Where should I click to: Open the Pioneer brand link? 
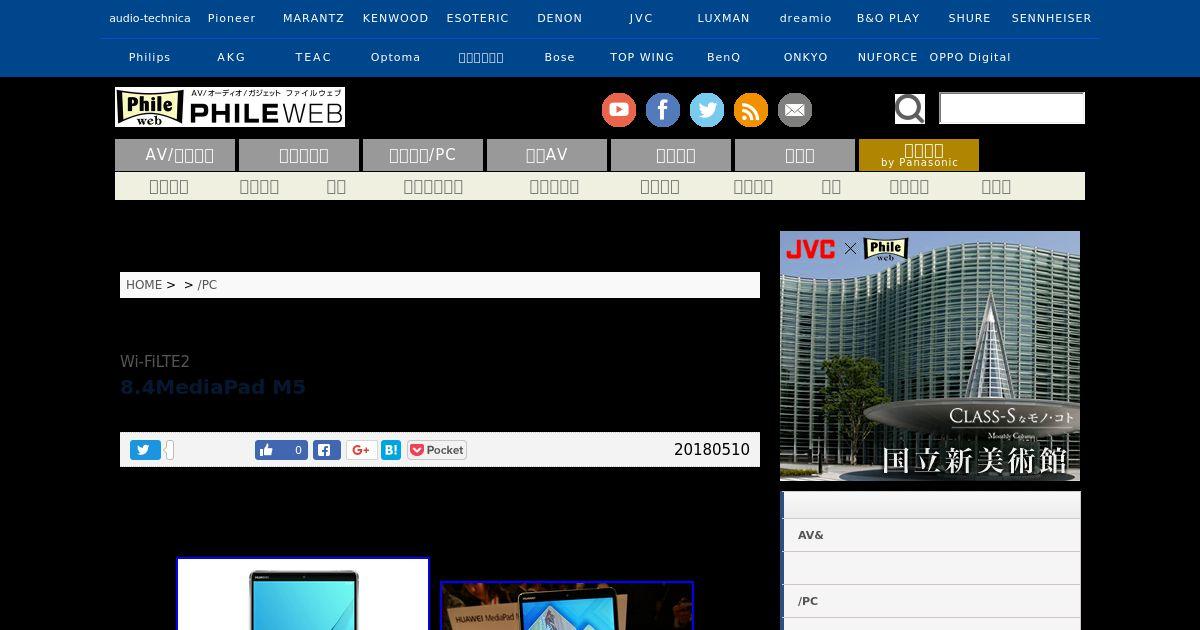[232, 18]
